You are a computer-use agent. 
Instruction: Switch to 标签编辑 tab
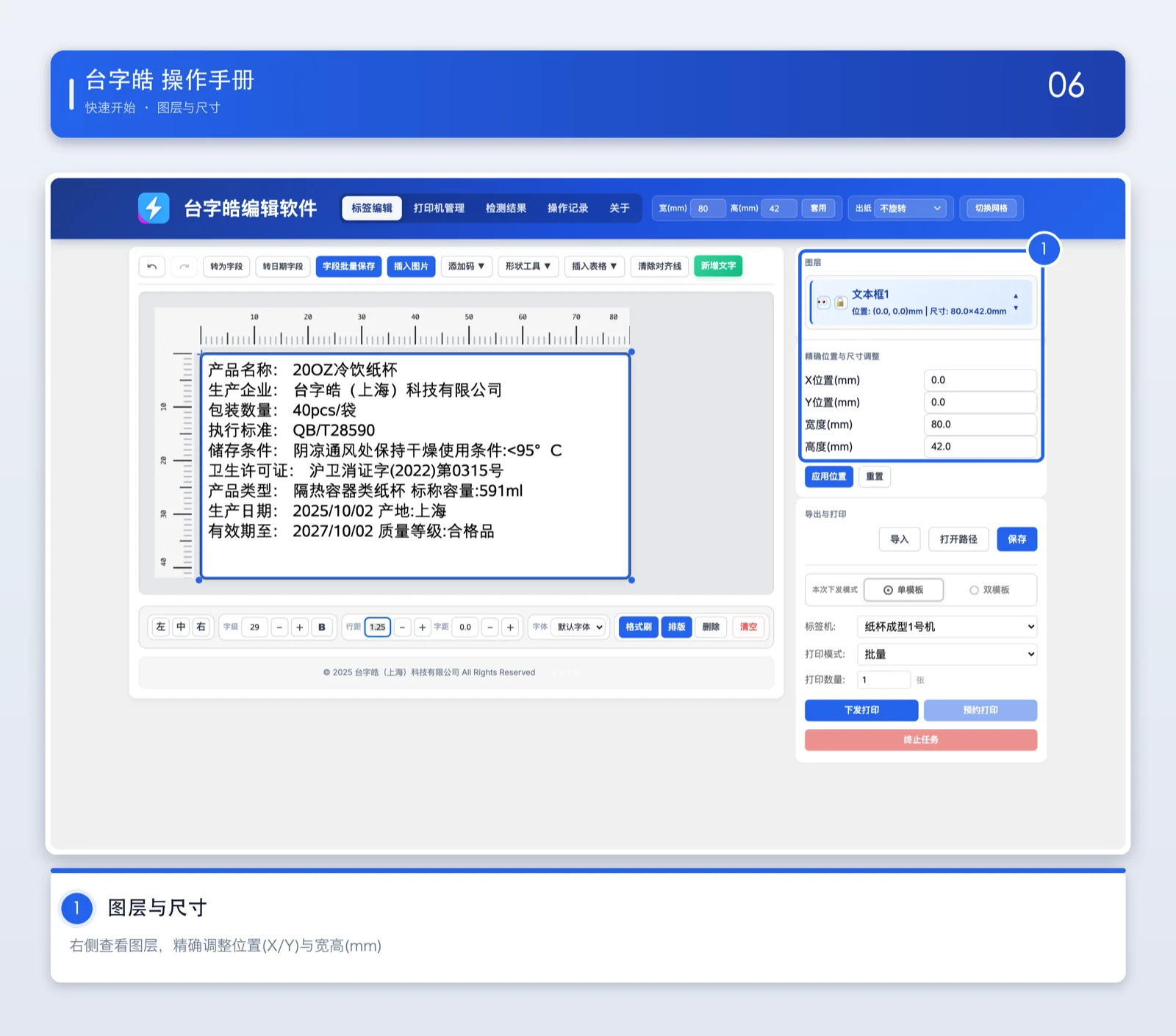pyautogui.click(x=372, y=208)
